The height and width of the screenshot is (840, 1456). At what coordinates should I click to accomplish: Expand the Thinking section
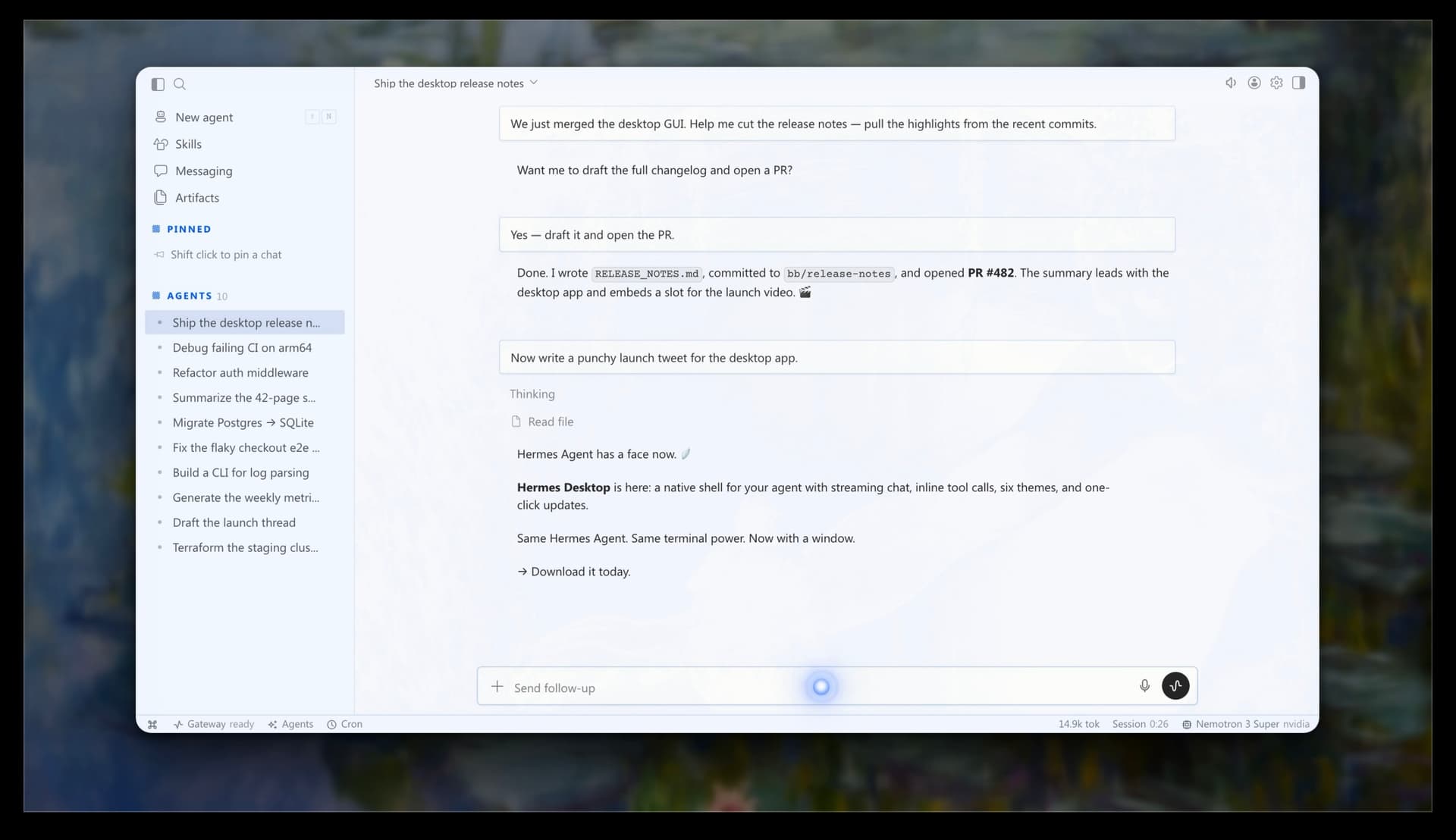pos(532,394)
